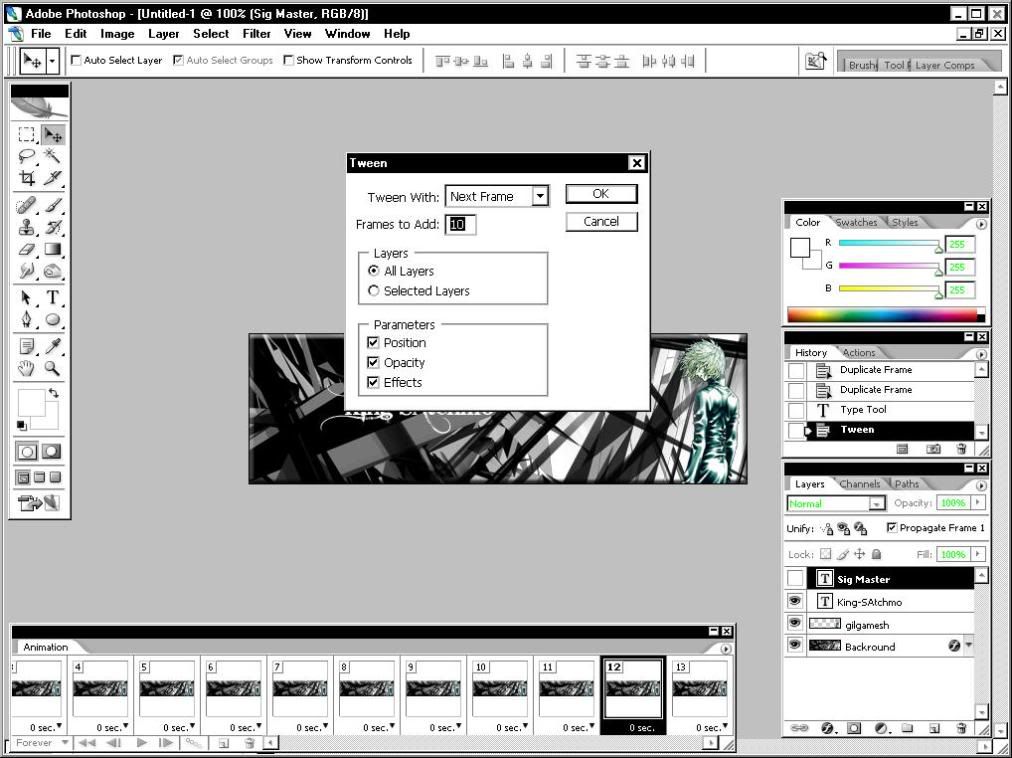Open the layer Opacity slider arrow
The width and height of the screenshot is (1012, 758).
[979, 502]
